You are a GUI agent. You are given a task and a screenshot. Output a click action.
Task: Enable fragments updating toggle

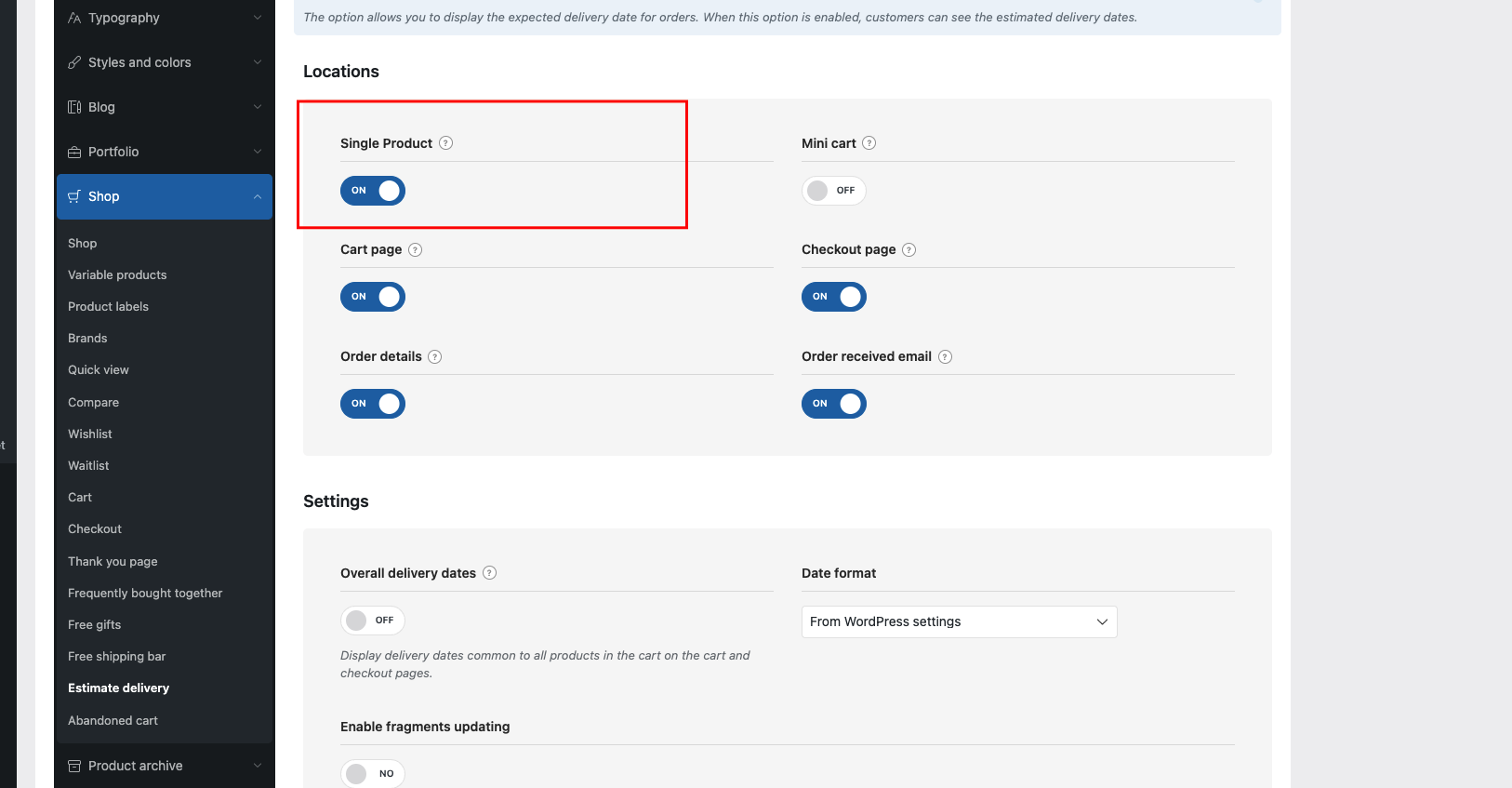373,774
